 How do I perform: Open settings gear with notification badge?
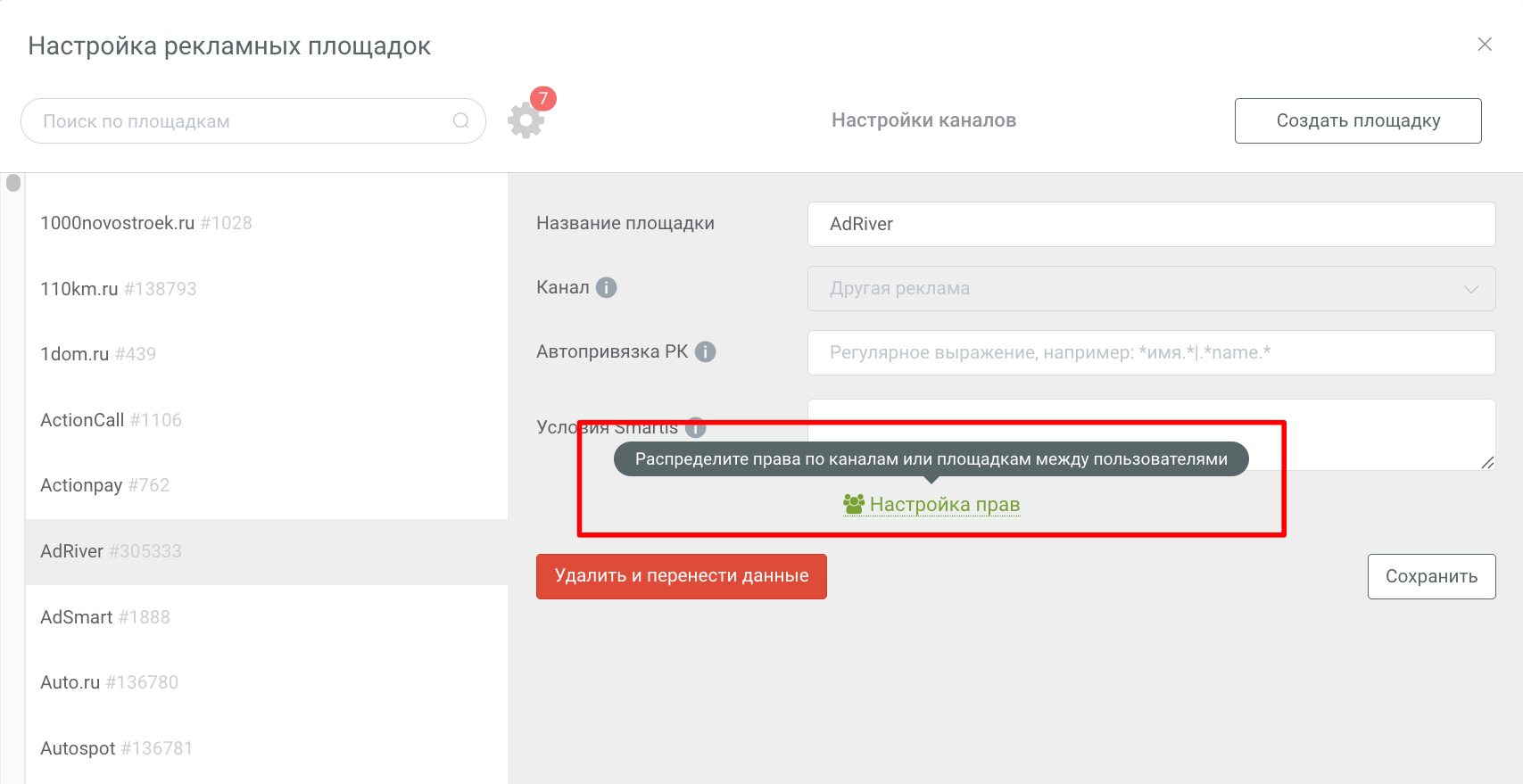[526, 120]
